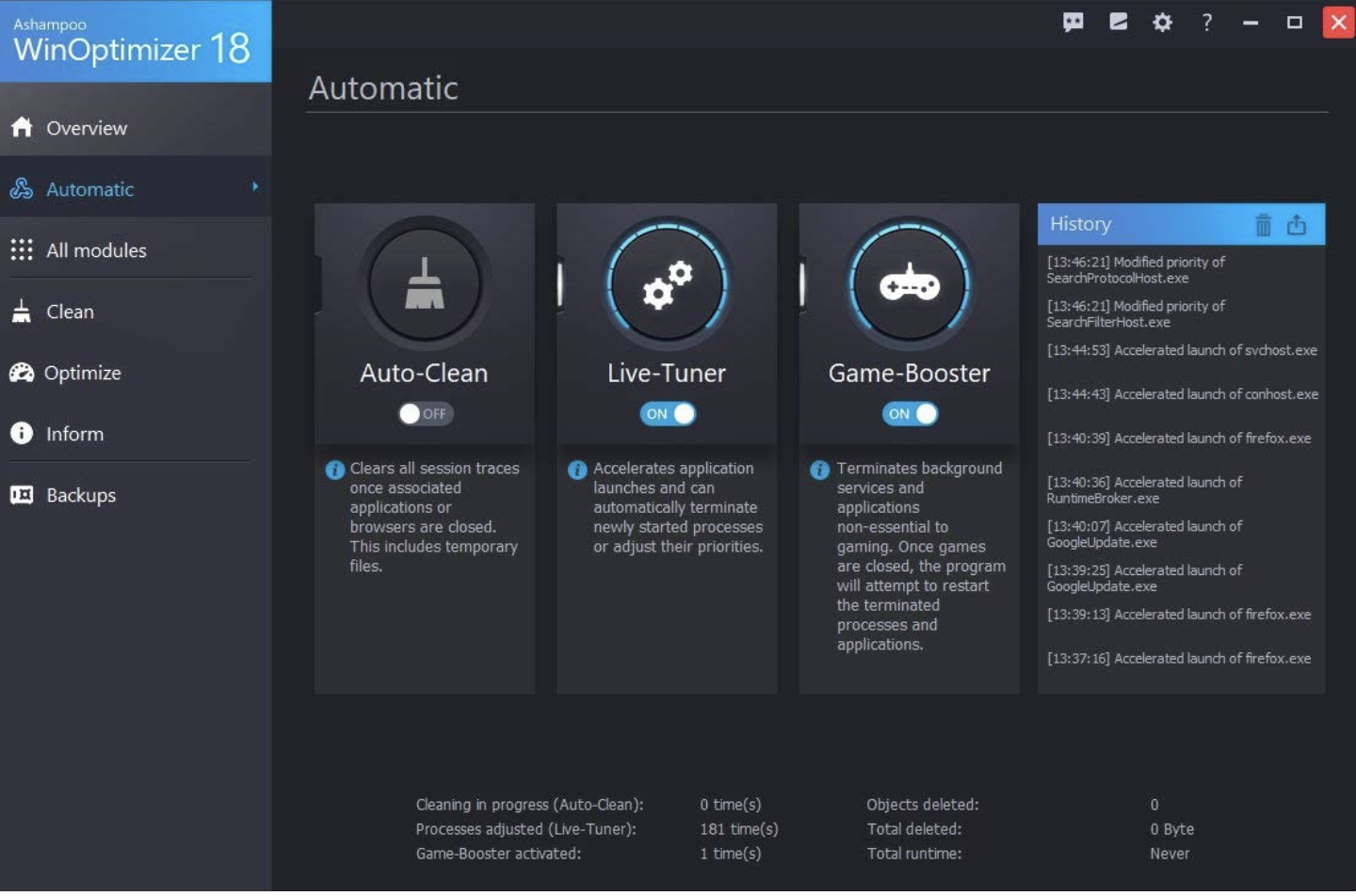Select history entry for RuntimeBroker.exe
Screen dimensions: 1356x896
[1144, 489]
